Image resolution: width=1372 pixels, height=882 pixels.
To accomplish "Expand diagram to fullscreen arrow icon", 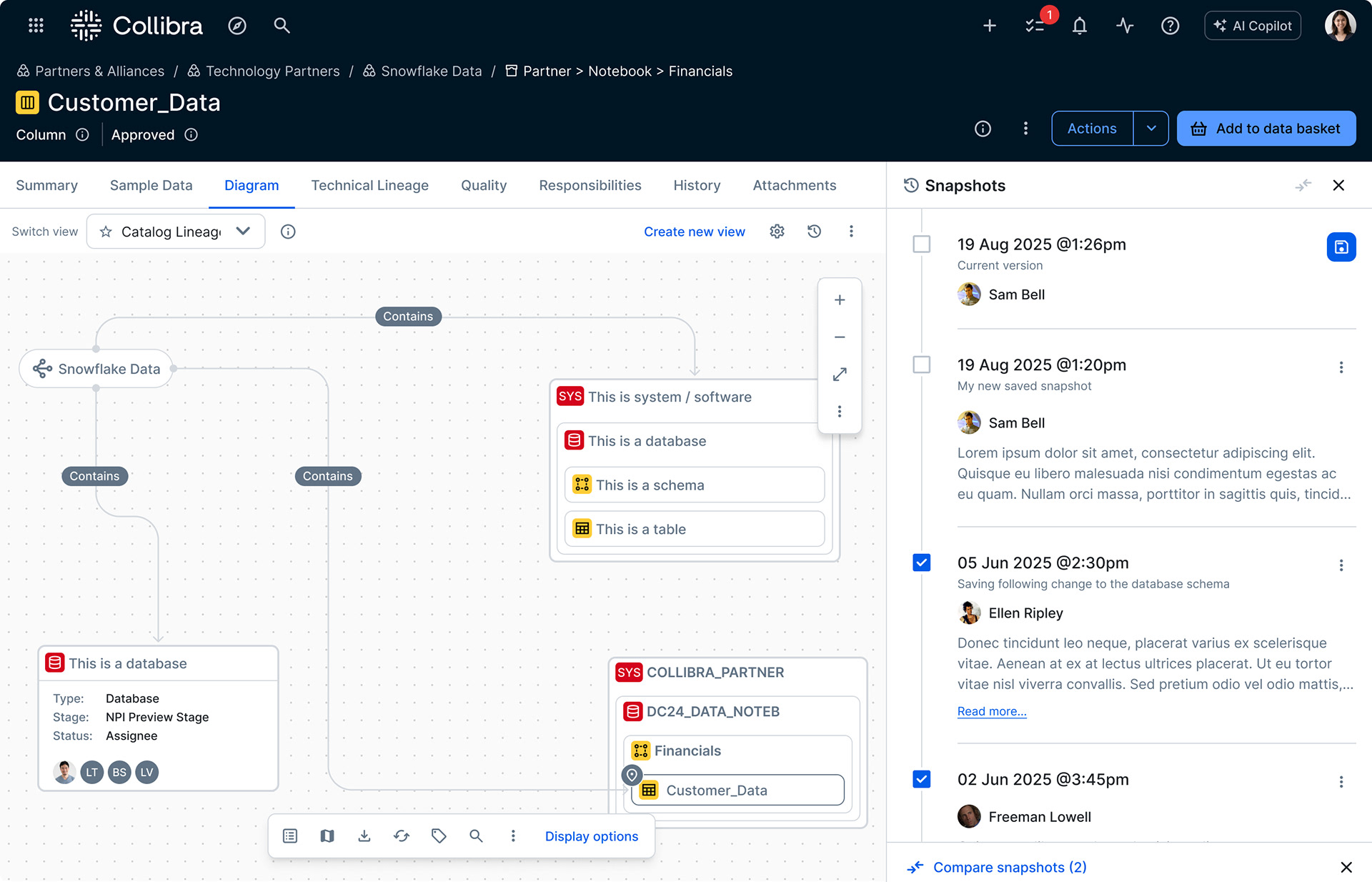I will (840, 375).
